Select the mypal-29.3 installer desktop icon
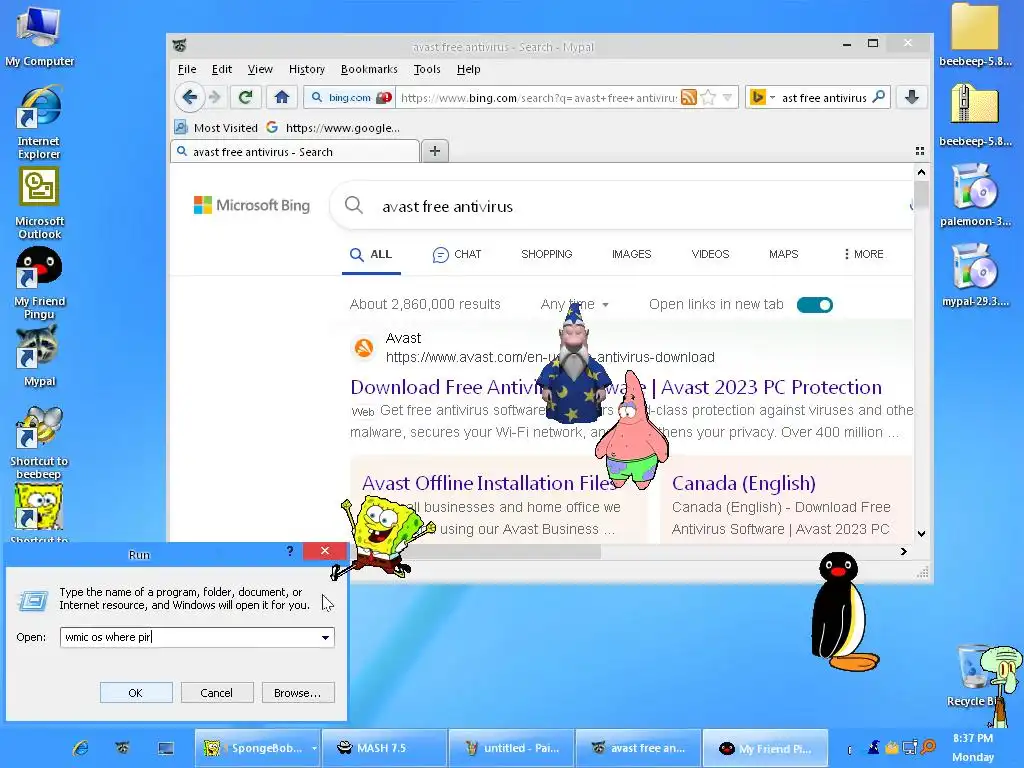Image resolution: width=1024 pixels, height=768 pixels. 975,275
